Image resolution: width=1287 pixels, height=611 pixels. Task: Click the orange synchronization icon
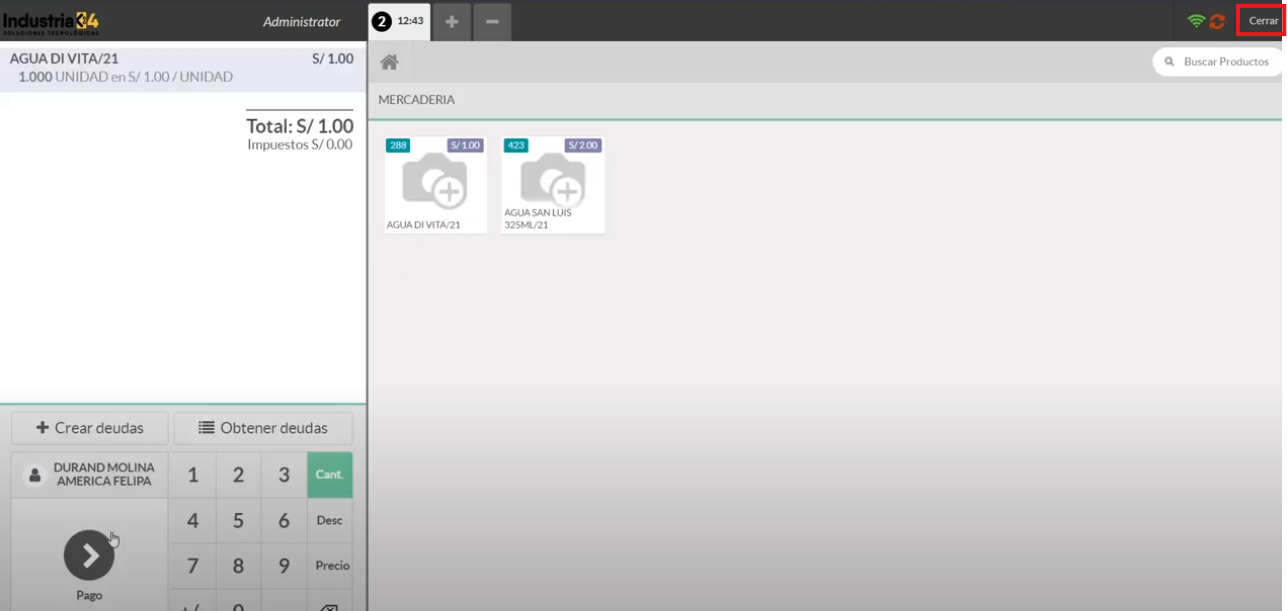click(1217, 21)
